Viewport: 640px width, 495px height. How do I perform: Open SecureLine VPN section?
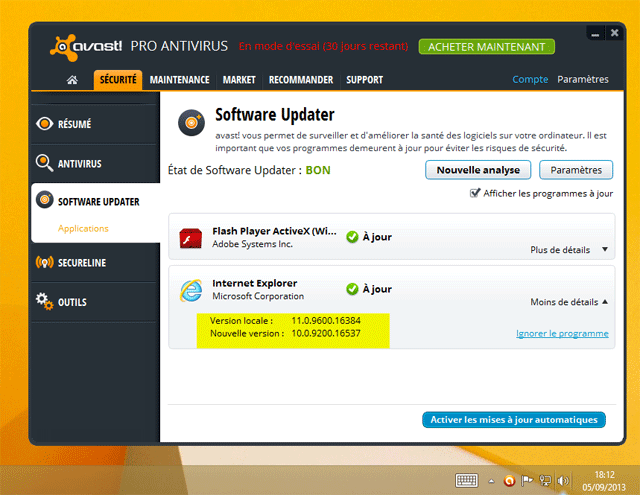[x=82, y=262]
